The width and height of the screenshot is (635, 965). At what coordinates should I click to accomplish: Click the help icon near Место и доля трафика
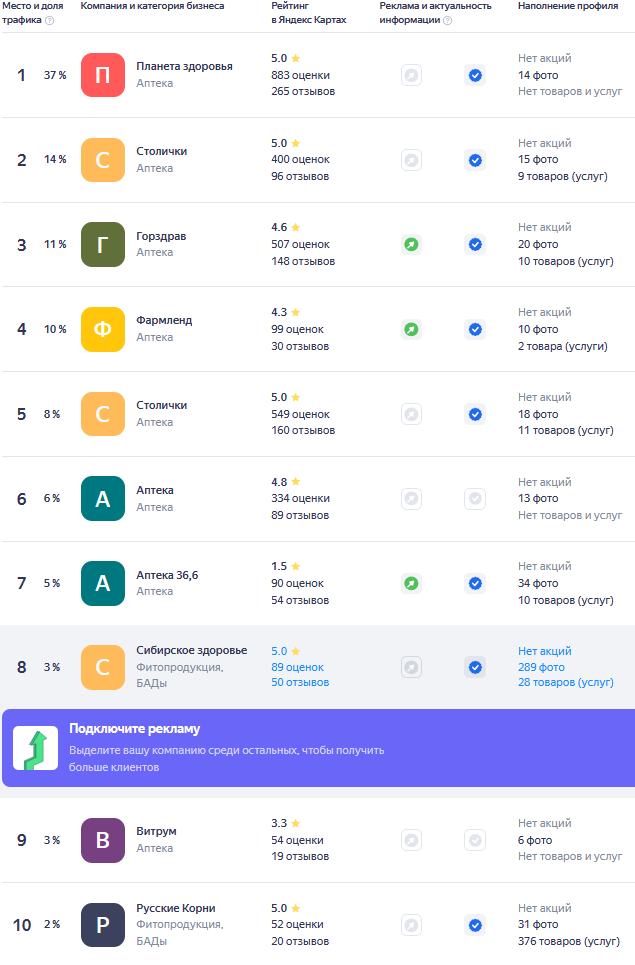[x=49, y=20]
